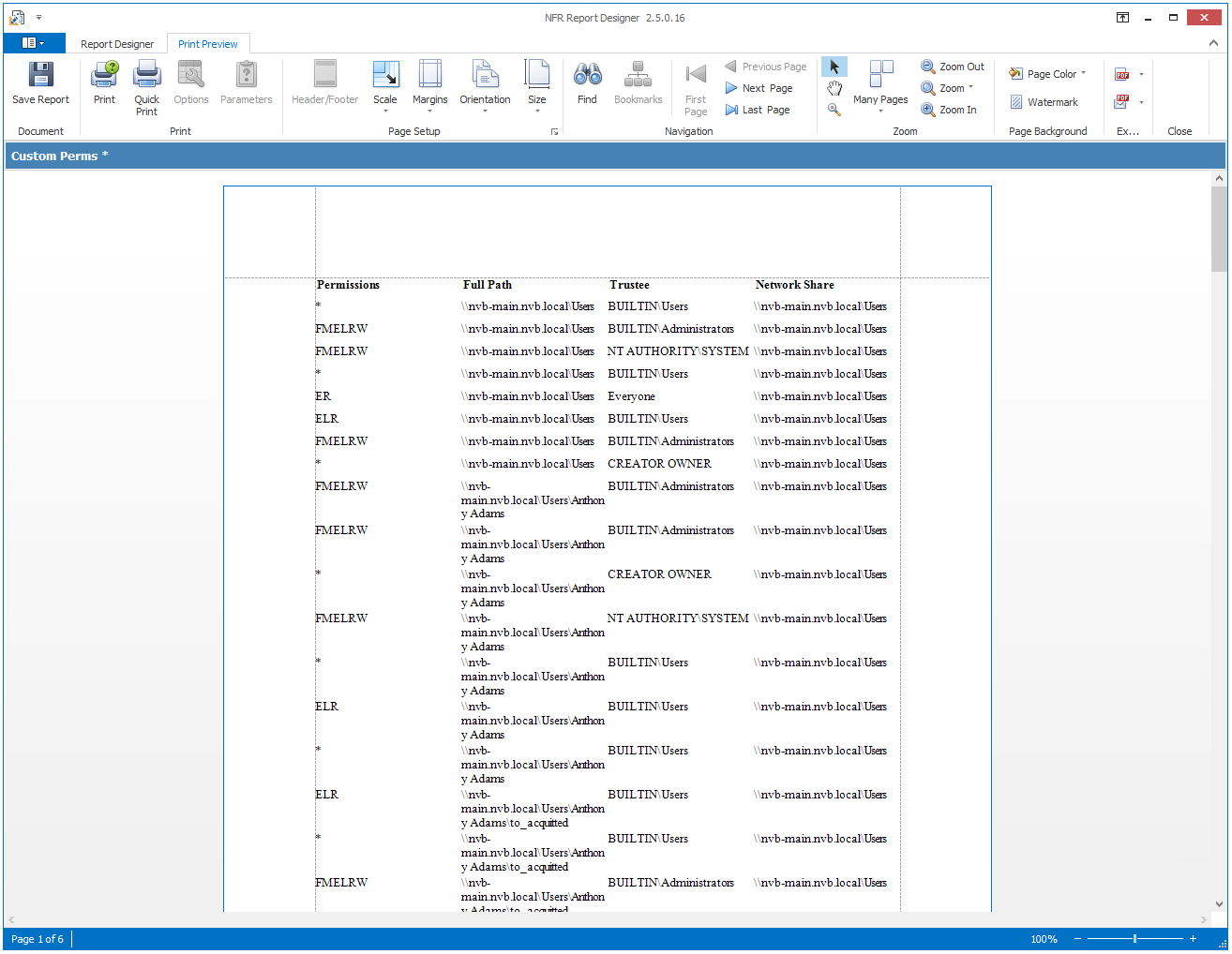Viewport: 1232px width, 954px height.
Task: Open the Find tool
Action: coord(587,82)
